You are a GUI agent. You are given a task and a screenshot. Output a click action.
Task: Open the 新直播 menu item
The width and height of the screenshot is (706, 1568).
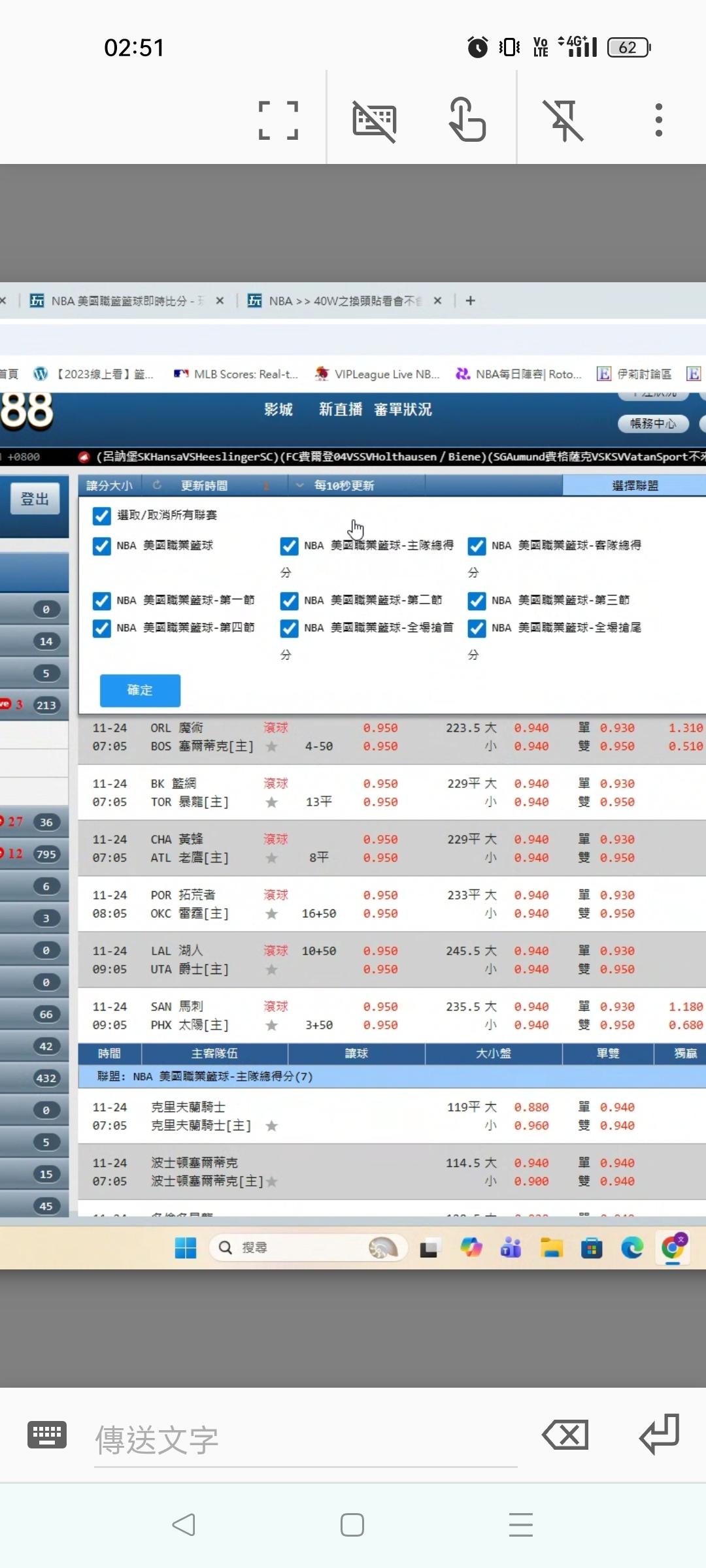point(340,410)
